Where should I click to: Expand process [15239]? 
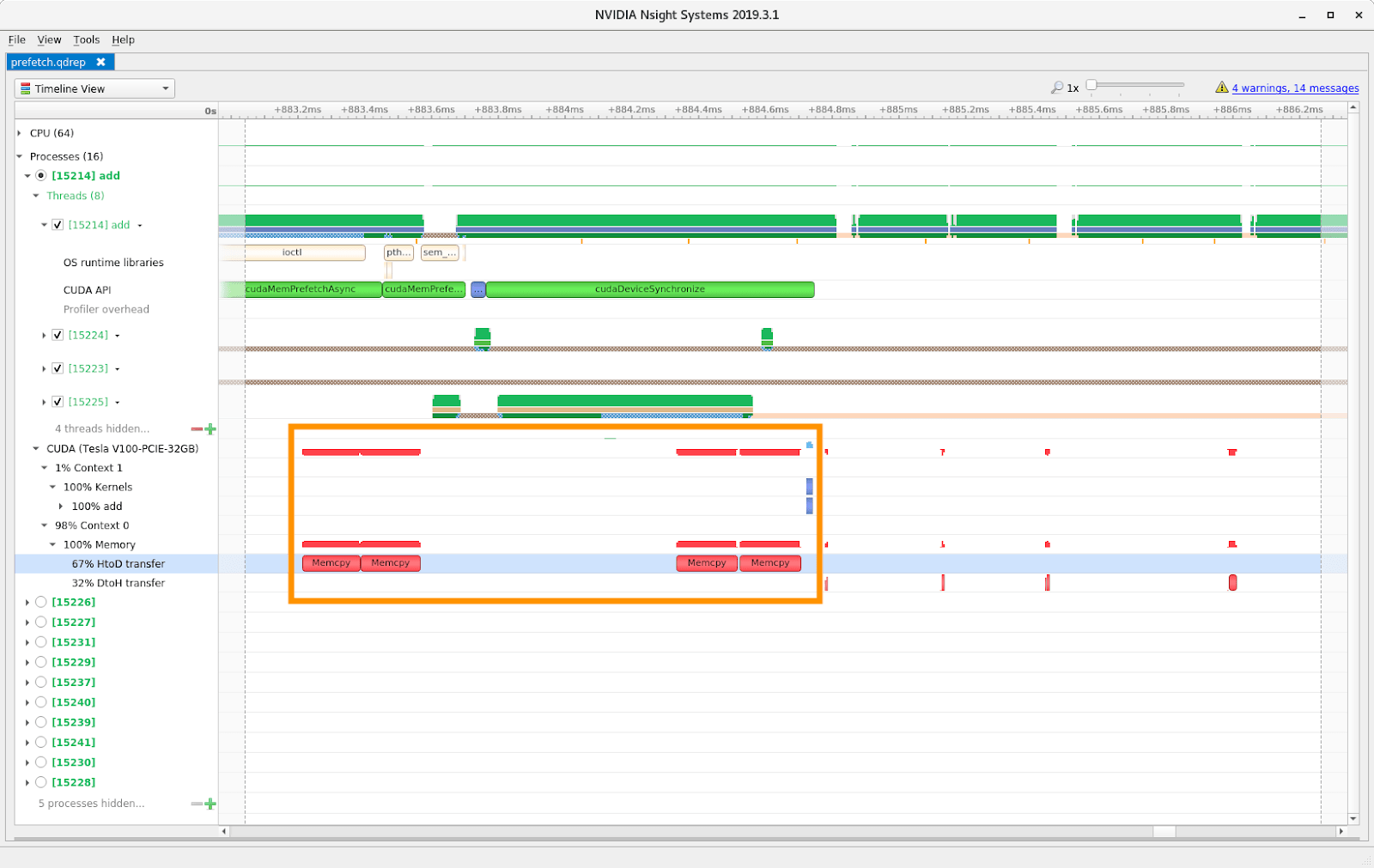[27, 723]
